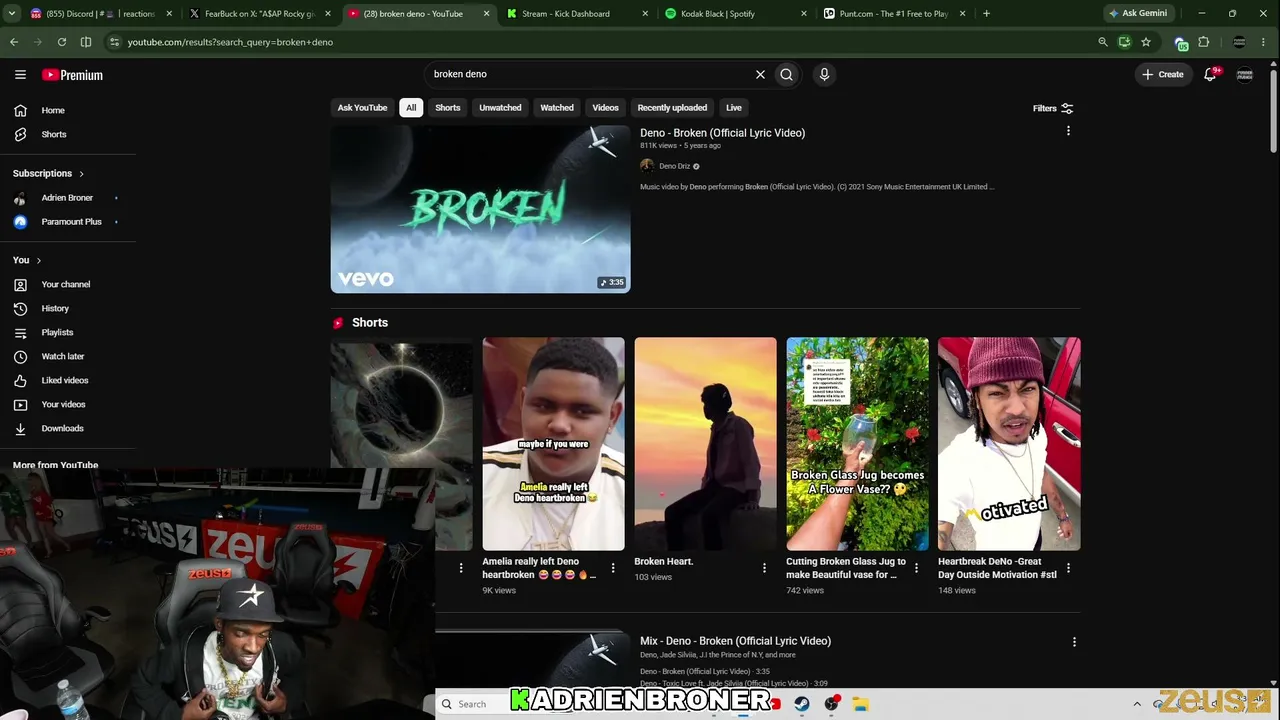Go to YouTube Premium home logo
This screenshot has width=1280, height=720.
pos(72,75)
